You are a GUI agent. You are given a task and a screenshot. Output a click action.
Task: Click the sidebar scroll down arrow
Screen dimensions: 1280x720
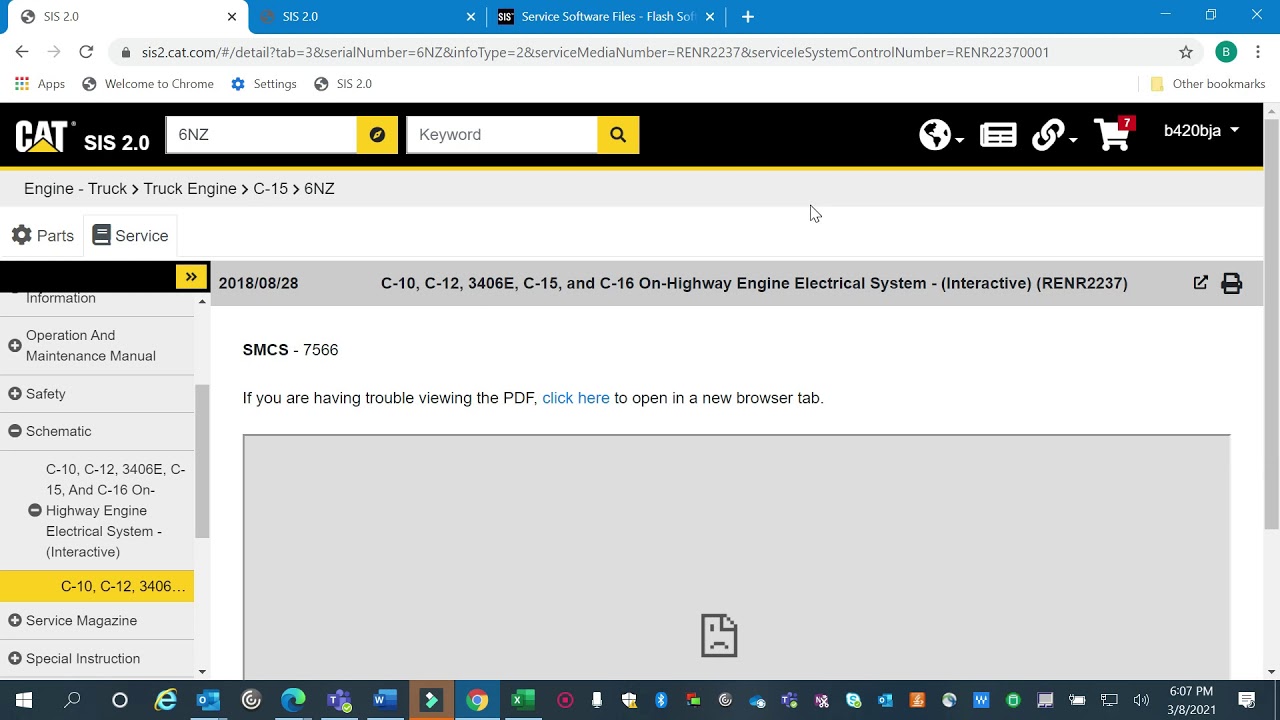(202, 672)
